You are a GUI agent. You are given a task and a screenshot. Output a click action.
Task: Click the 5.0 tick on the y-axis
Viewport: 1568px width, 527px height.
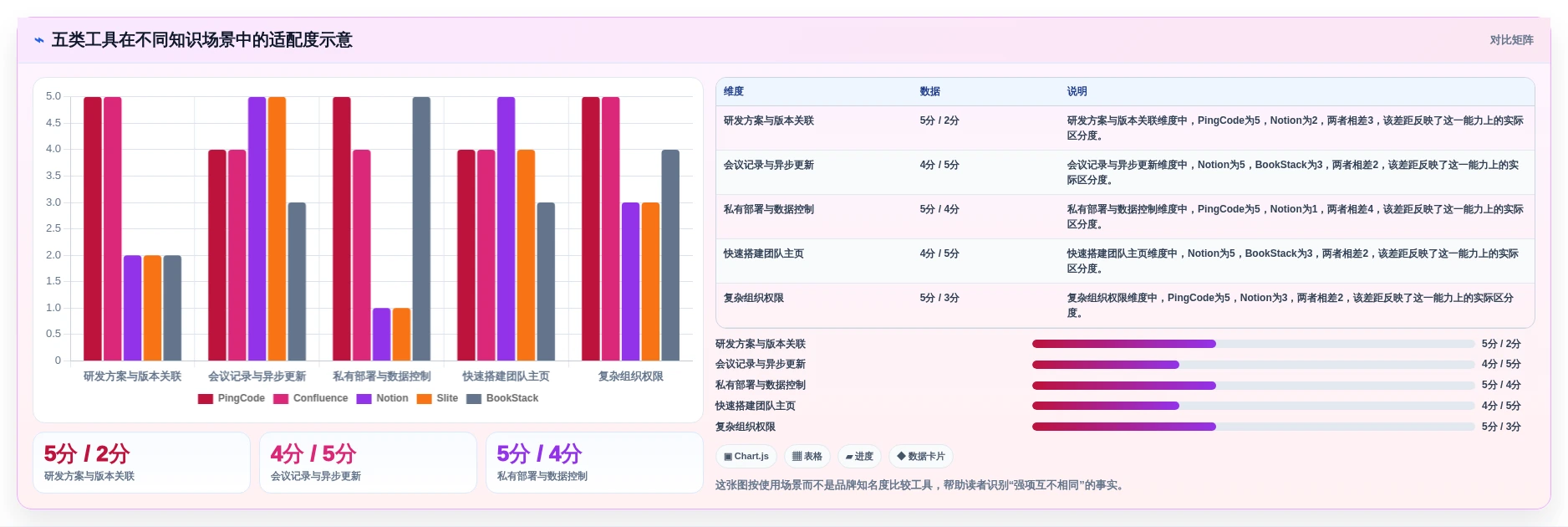(53, 96)
